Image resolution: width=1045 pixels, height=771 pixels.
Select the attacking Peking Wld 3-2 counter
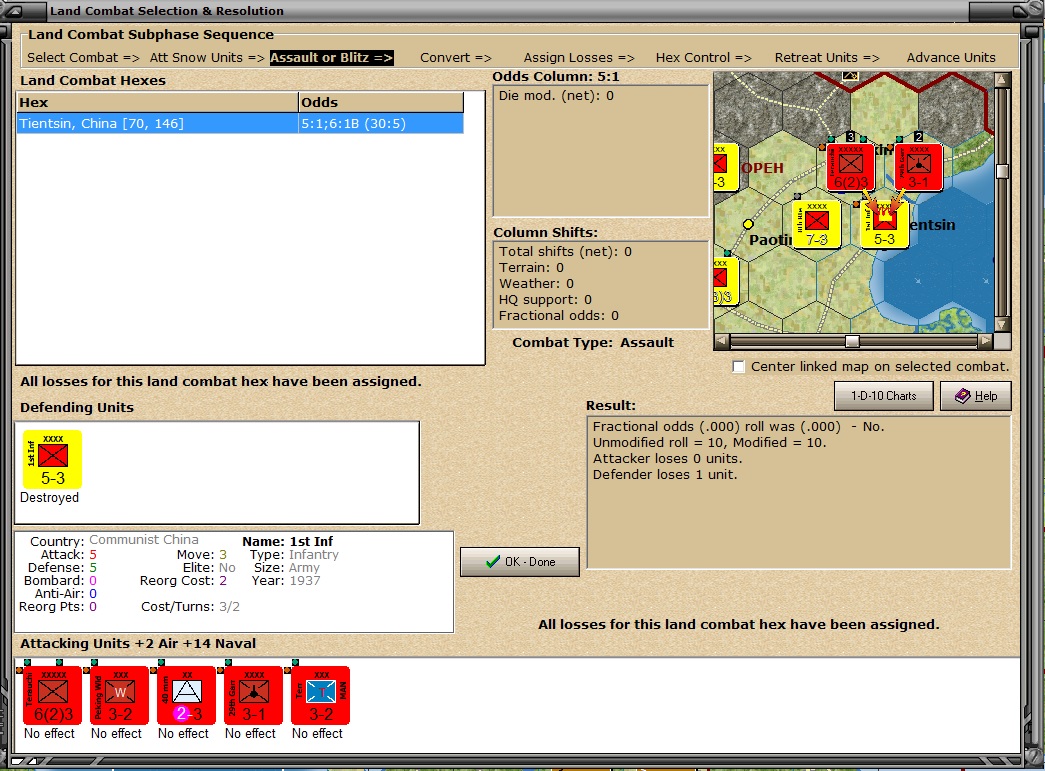click(120, 696)
